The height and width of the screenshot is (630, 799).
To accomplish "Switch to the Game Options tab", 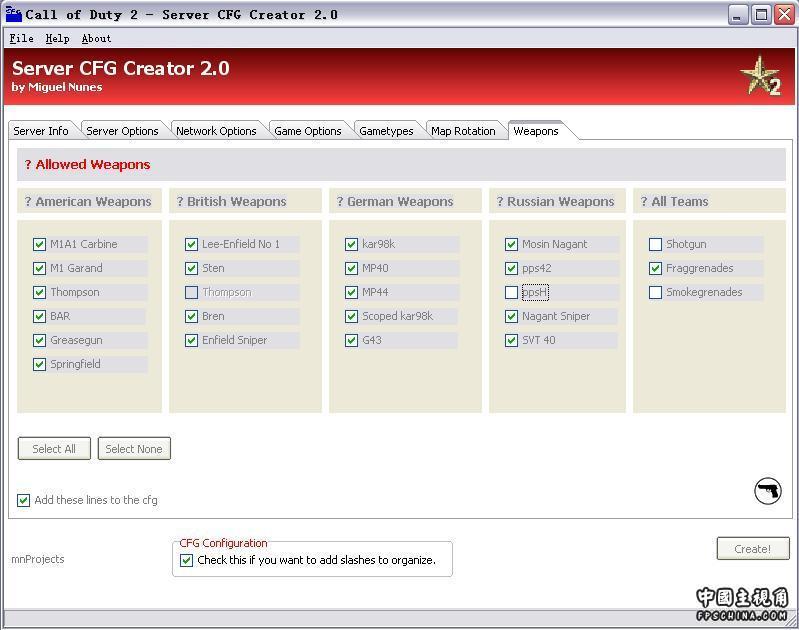I will (x=308, y=131).
